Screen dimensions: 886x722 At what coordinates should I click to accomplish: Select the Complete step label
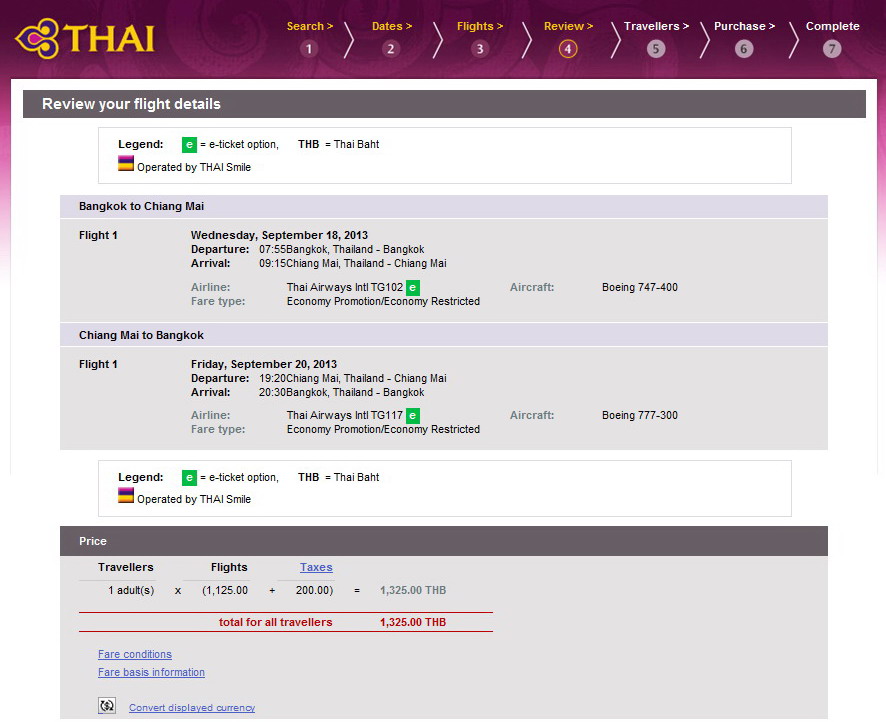pos(832,26)
